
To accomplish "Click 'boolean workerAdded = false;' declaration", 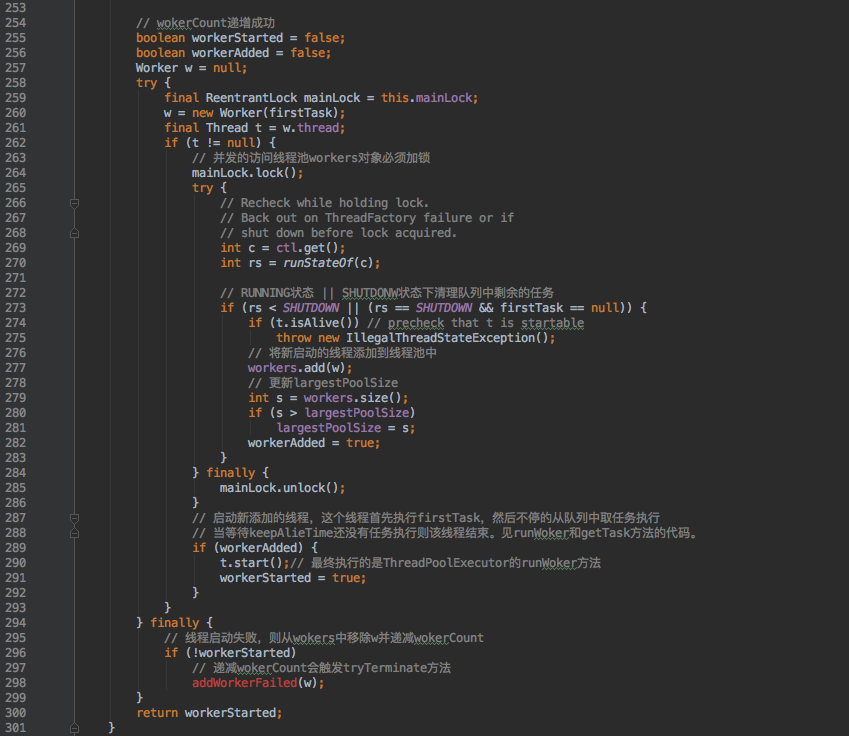I will coord(233,53).
